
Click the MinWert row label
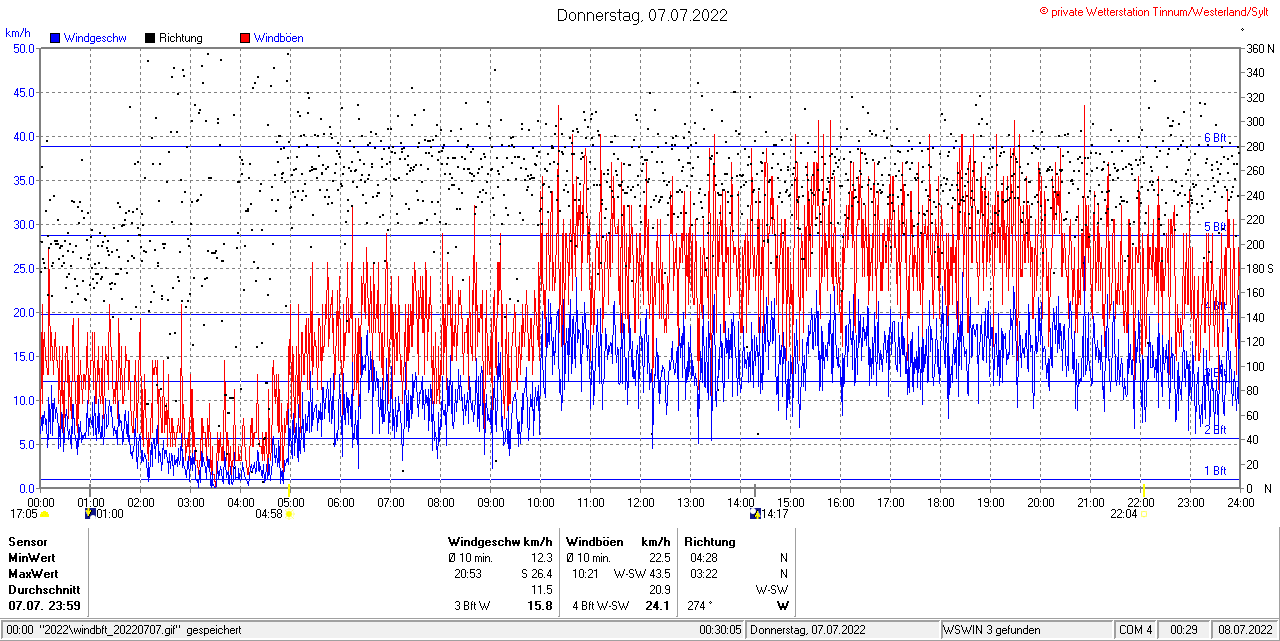[32, 558]
